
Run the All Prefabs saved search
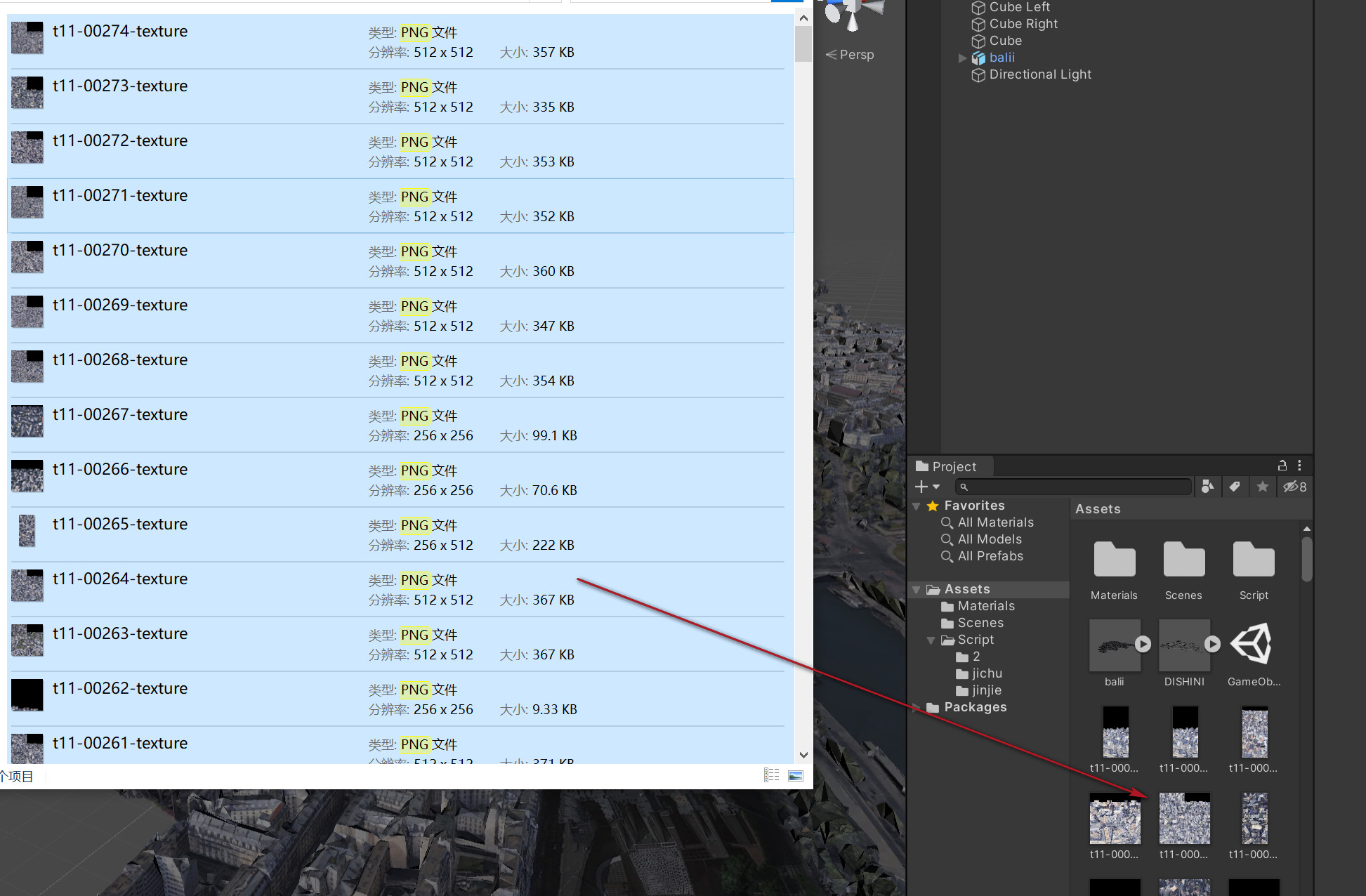pyautogui.click(x=990, y=556)
